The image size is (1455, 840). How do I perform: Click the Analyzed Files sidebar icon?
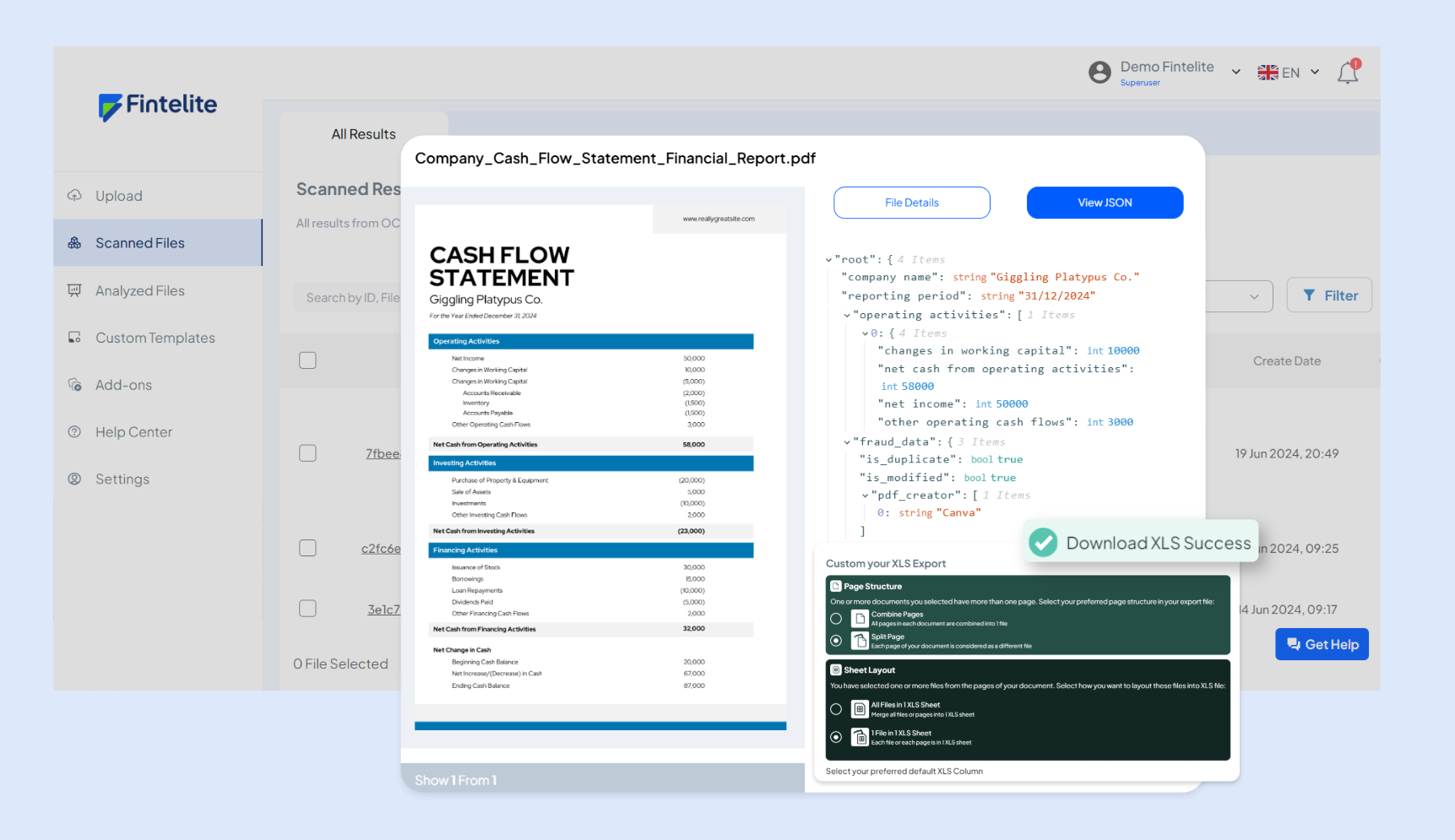point(75,290)
